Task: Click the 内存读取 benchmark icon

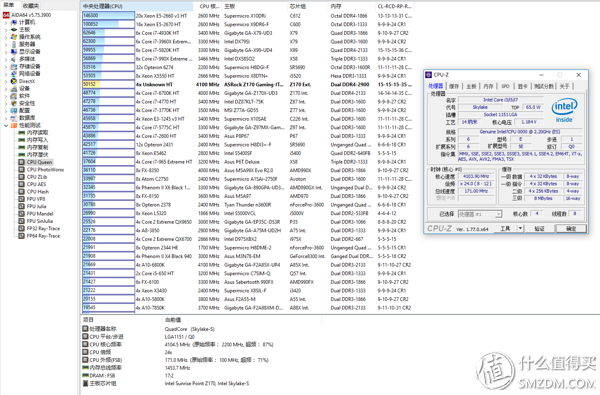Action: tap(22, 133)
